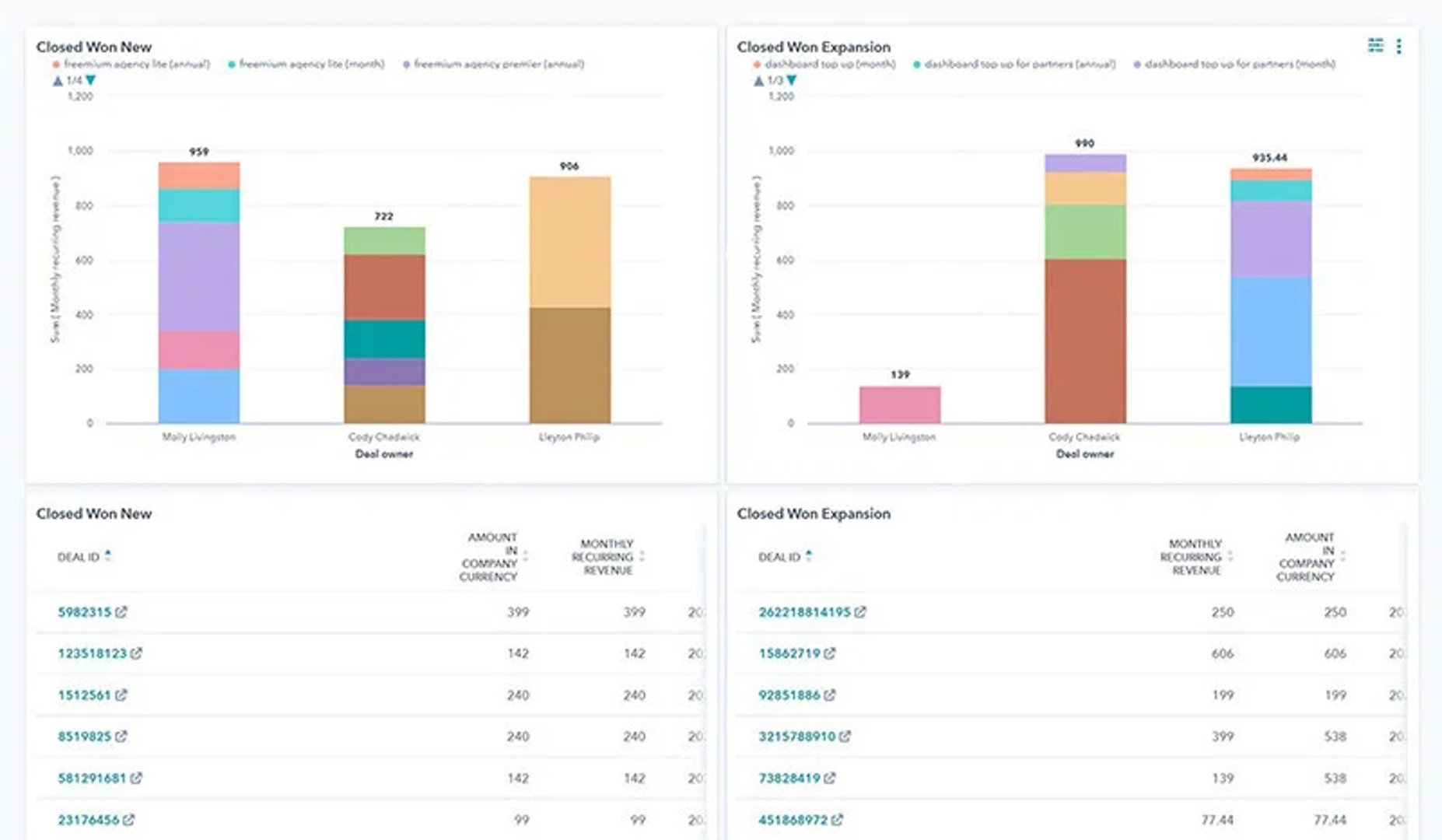The image size is (1442, 840).
Task: Click the 959 total label above Molly's bar
Action: coord(199,152)
